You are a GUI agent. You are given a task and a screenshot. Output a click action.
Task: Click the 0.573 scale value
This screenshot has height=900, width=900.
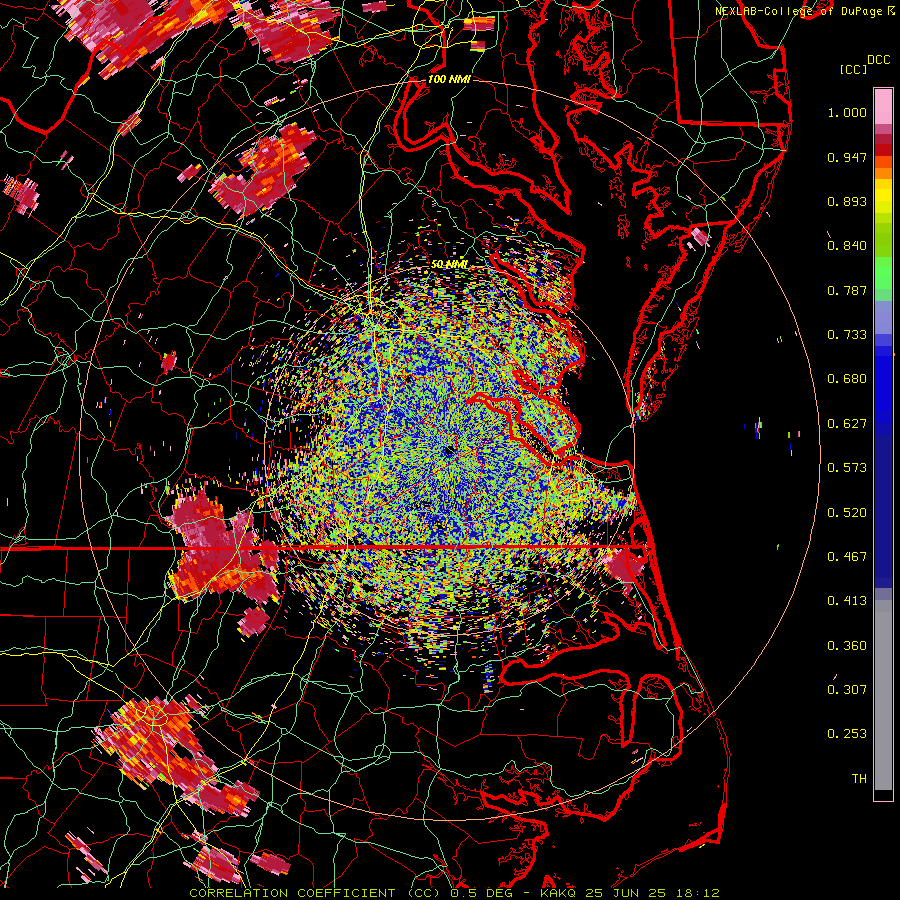click(847, 468)
